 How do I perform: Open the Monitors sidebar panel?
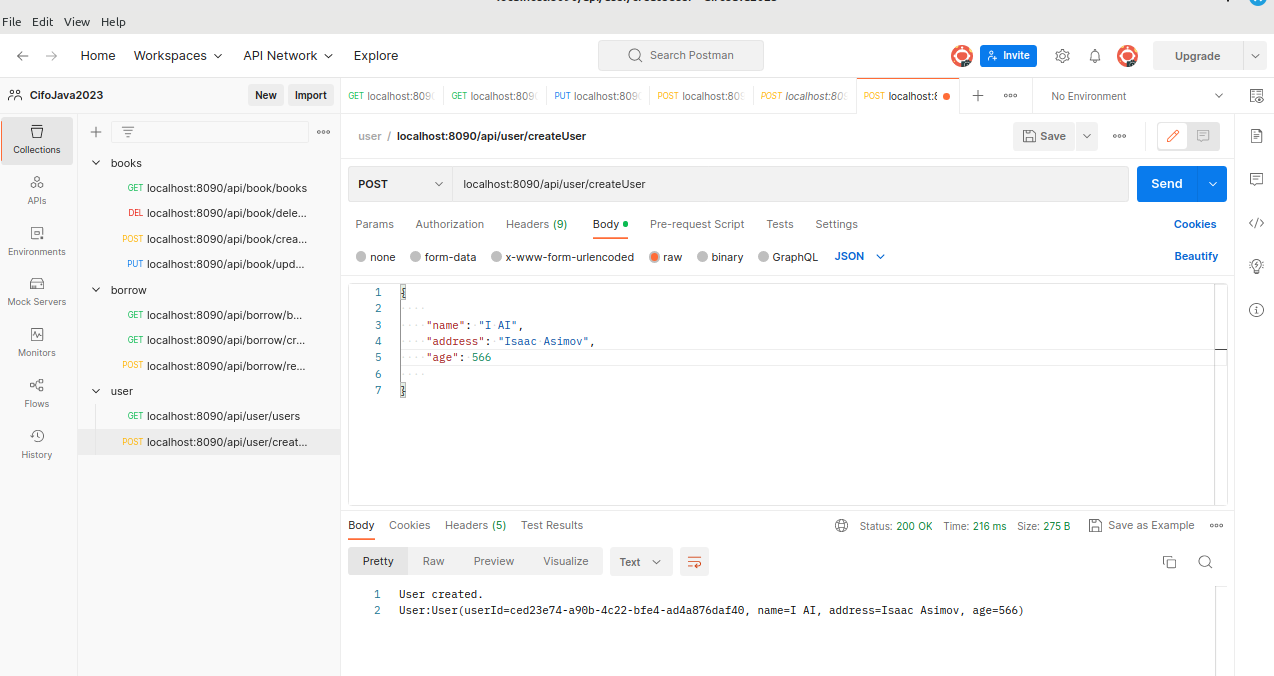(x=37, y=342)
